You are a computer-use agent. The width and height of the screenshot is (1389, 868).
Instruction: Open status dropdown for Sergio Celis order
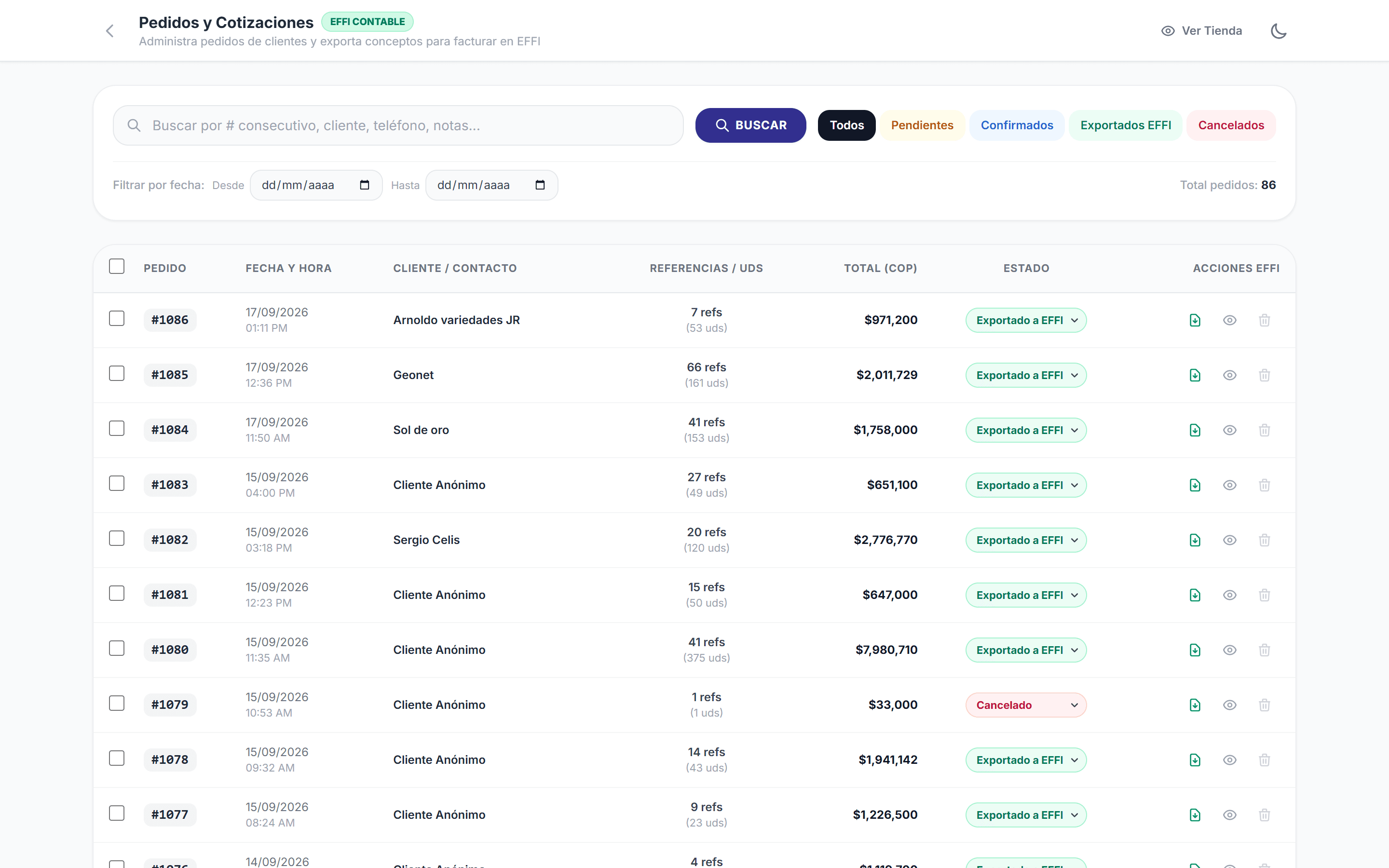1026,540
